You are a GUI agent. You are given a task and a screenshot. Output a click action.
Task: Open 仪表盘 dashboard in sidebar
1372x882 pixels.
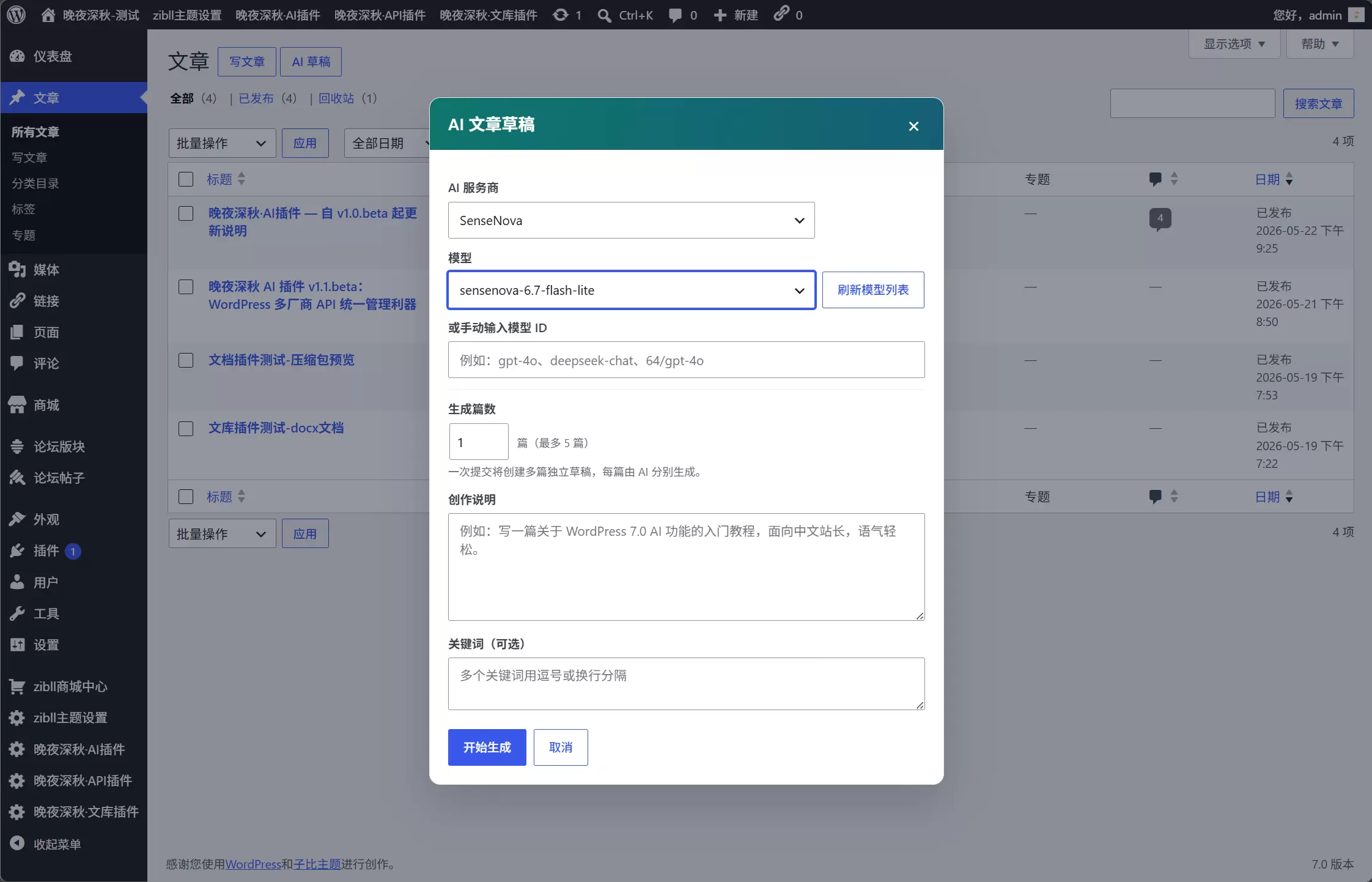tap(73, 56)
